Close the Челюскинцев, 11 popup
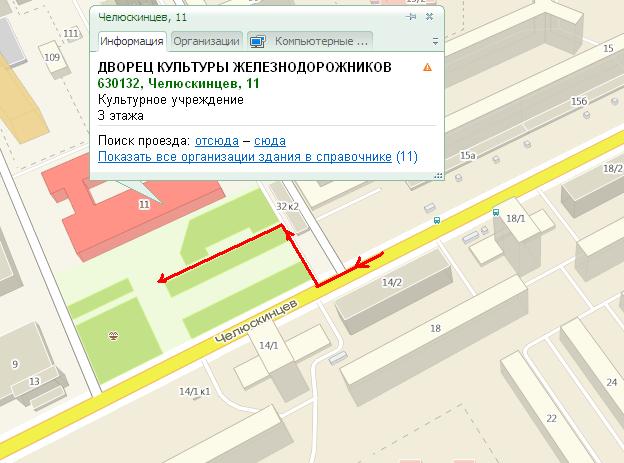This screenshot has width=624, height=463. (x=429, y=17)
